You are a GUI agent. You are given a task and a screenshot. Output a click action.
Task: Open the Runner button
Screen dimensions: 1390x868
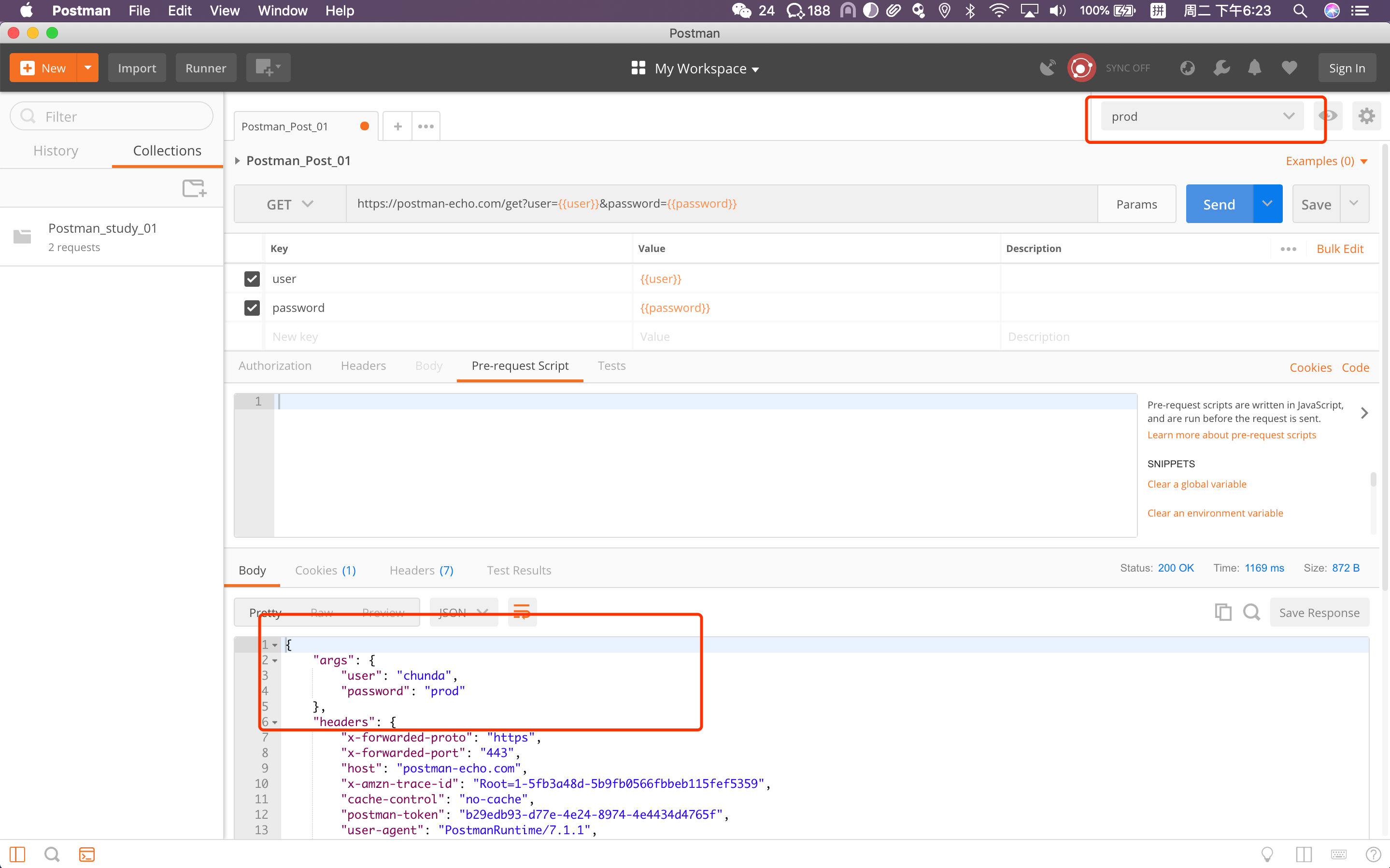(x=206, y=68)
